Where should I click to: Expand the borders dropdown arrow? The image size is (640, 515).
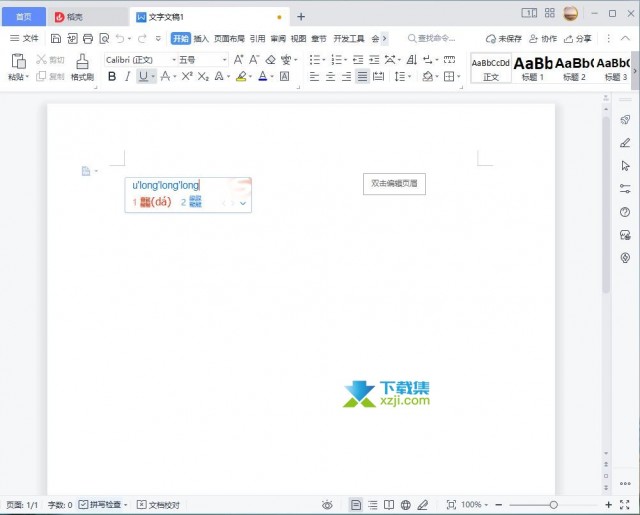459,77
